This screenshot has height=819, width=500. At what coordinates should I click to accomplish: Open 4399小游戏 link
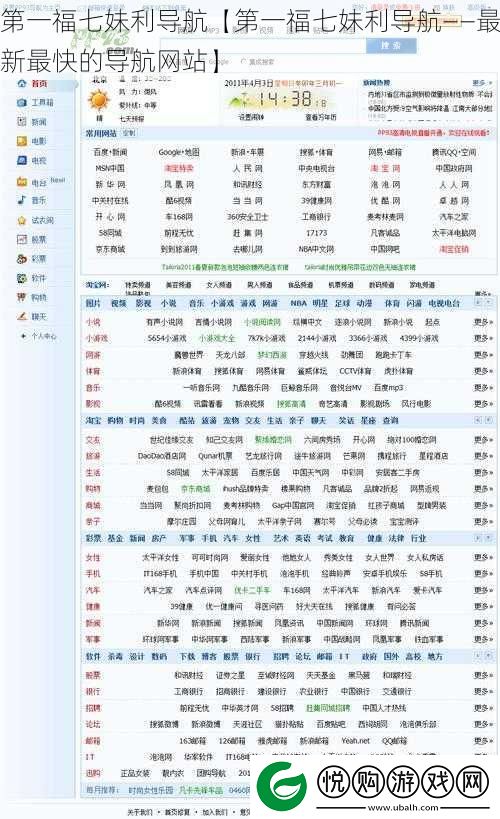click(x=419, y=338)
